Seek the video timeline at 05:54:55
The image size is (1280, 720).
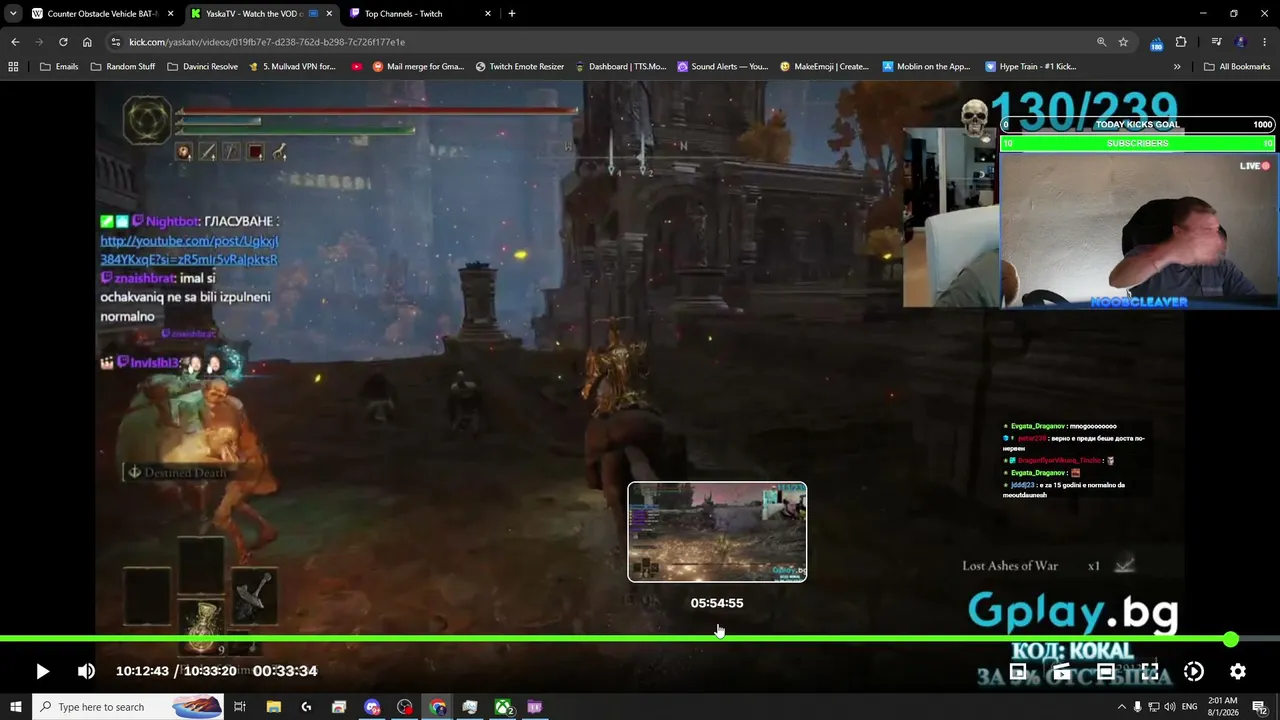click(x=717, y=638)
